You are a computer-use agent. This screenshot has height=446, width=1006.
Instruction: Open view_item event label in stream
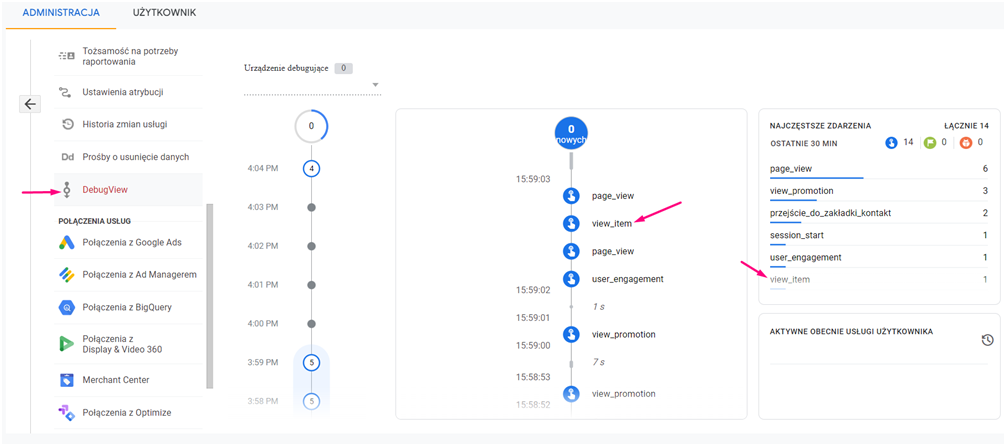pyautogui.click(x=612, y=223)
